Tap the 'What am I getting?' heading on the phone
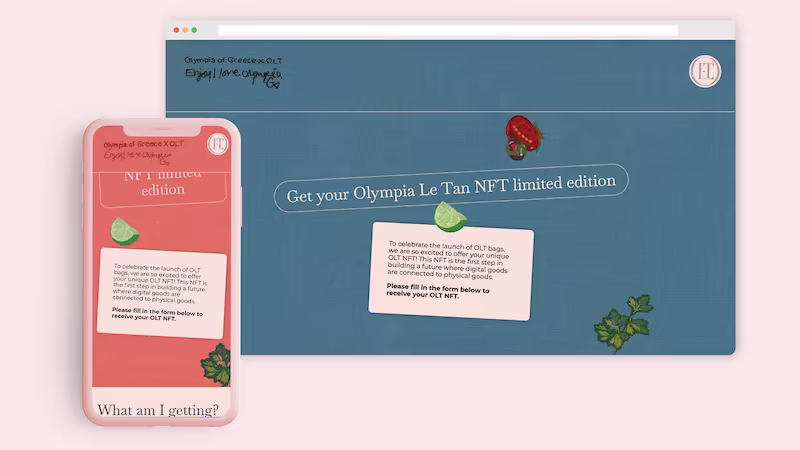This screenshot has height=450, width=800. [x=158, y=410]
